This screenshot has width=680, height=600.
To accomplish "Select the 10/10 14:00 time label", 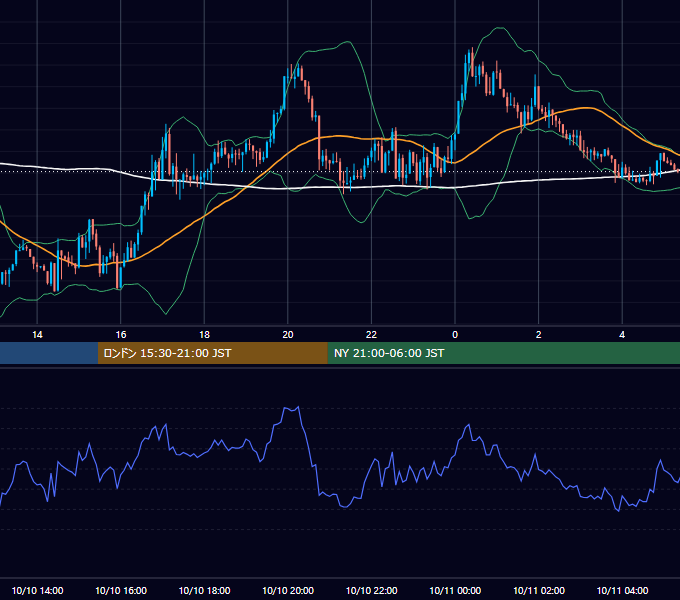I will [37, 590].
